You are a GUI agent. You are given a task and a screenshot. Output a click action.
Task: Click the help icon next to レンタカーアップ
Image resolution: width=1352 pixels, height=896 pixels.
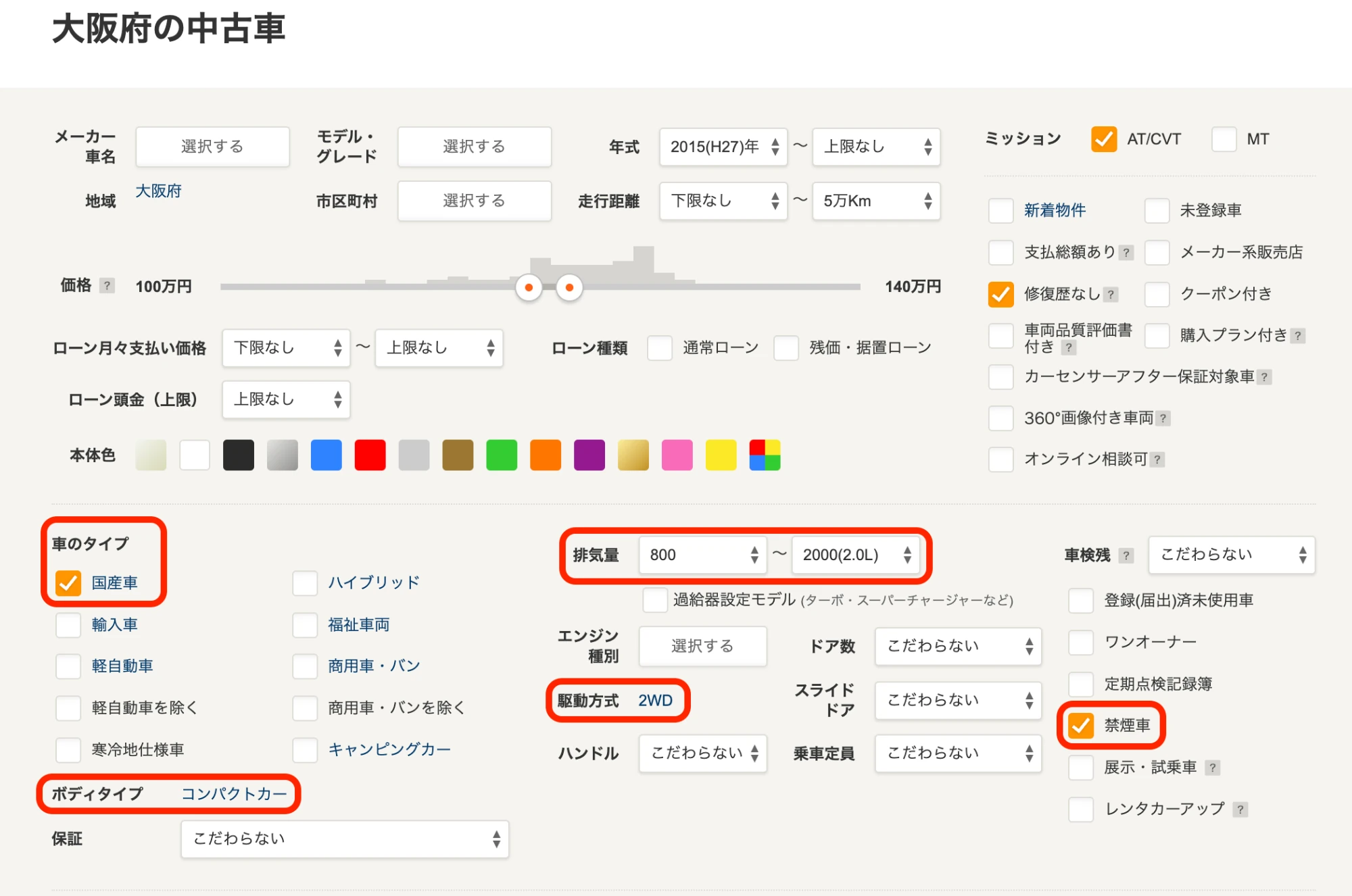pyautogui.click(x=1240, y=810)
